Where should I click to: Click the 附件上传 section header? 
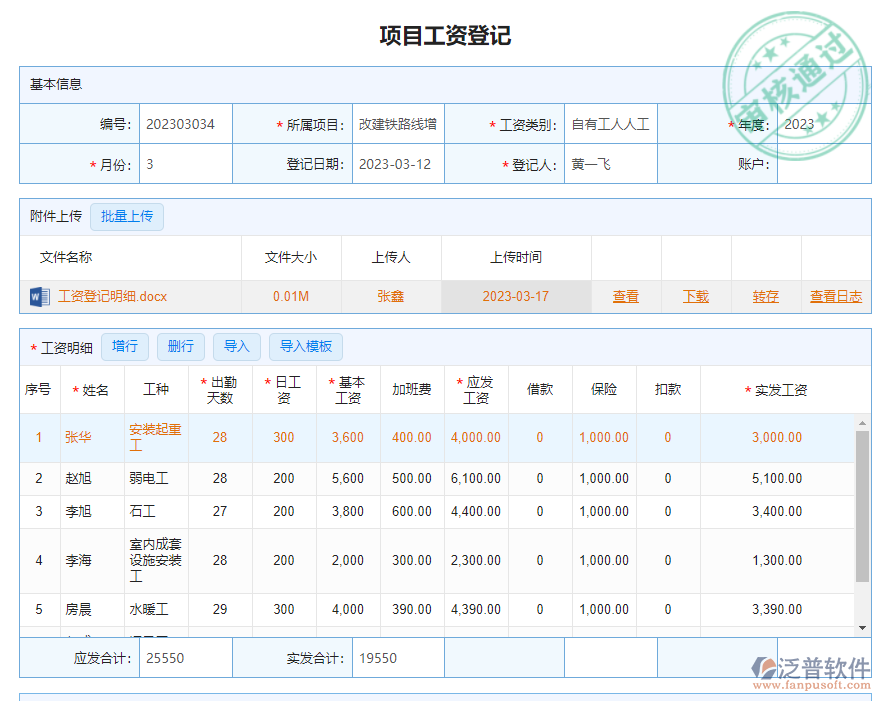pos(54,217)
